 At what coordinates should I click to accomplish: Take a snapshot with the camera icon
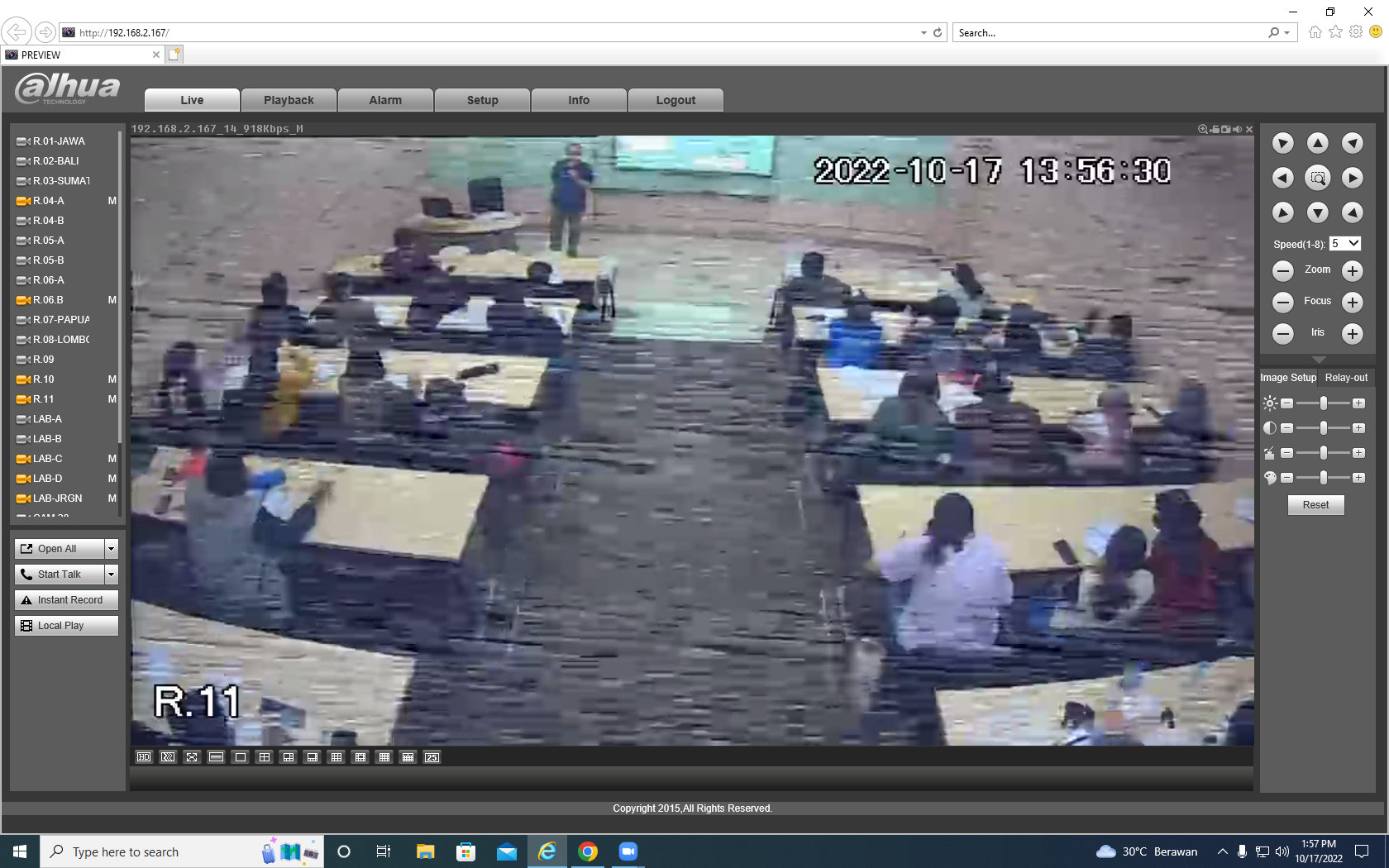point(1226,129)
